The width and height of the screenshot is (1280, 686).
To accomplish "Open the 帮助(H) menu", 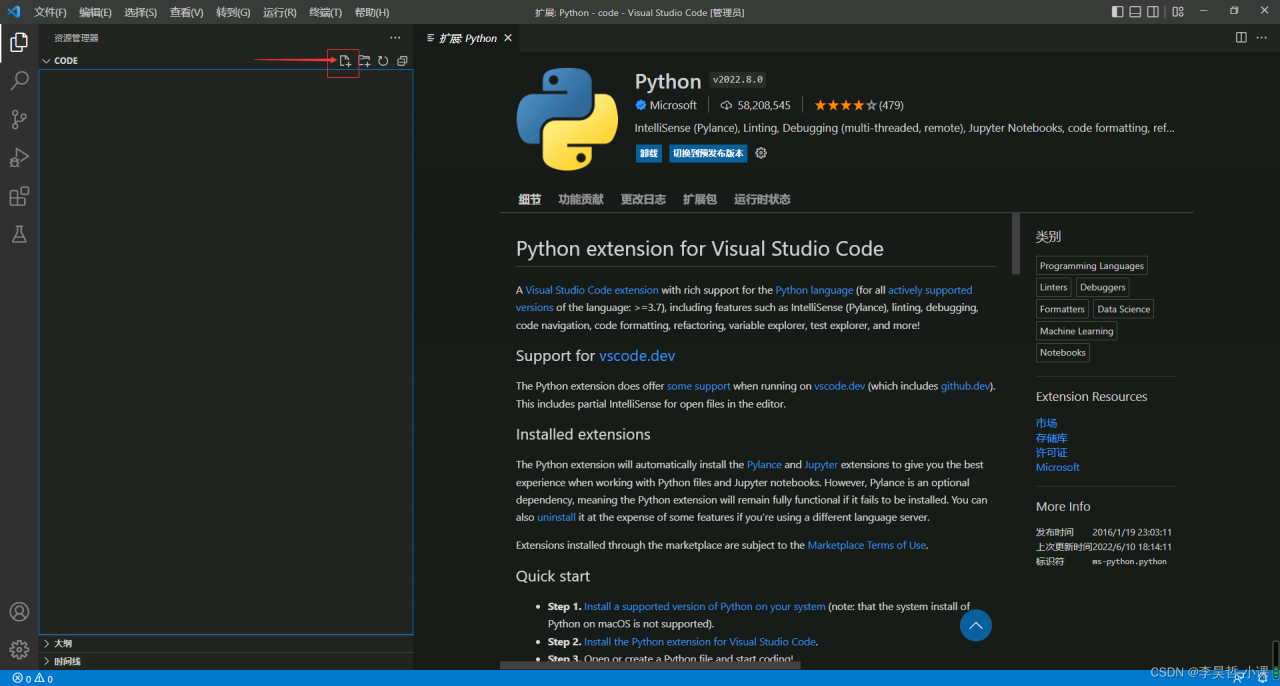I will 372,12.
